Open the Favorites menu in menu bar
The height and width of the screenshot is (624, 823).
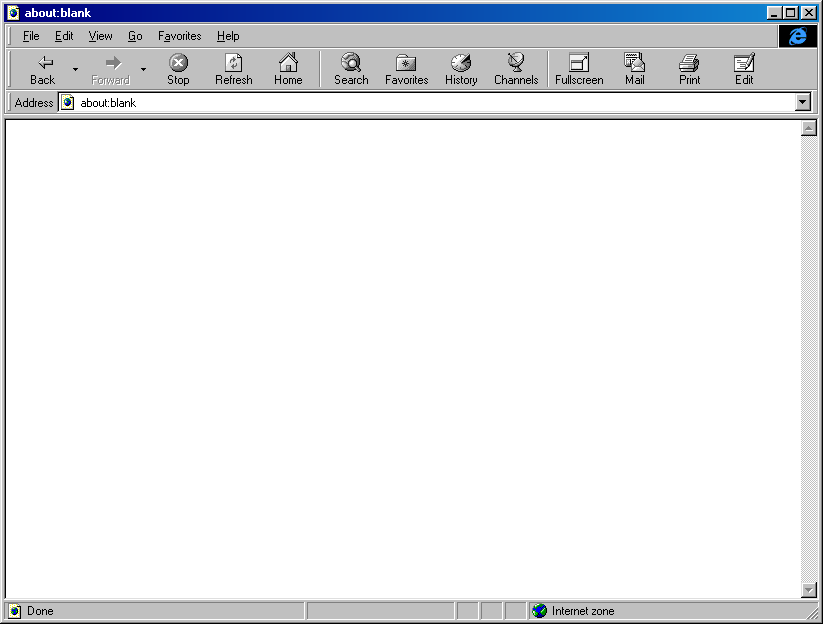180,36
